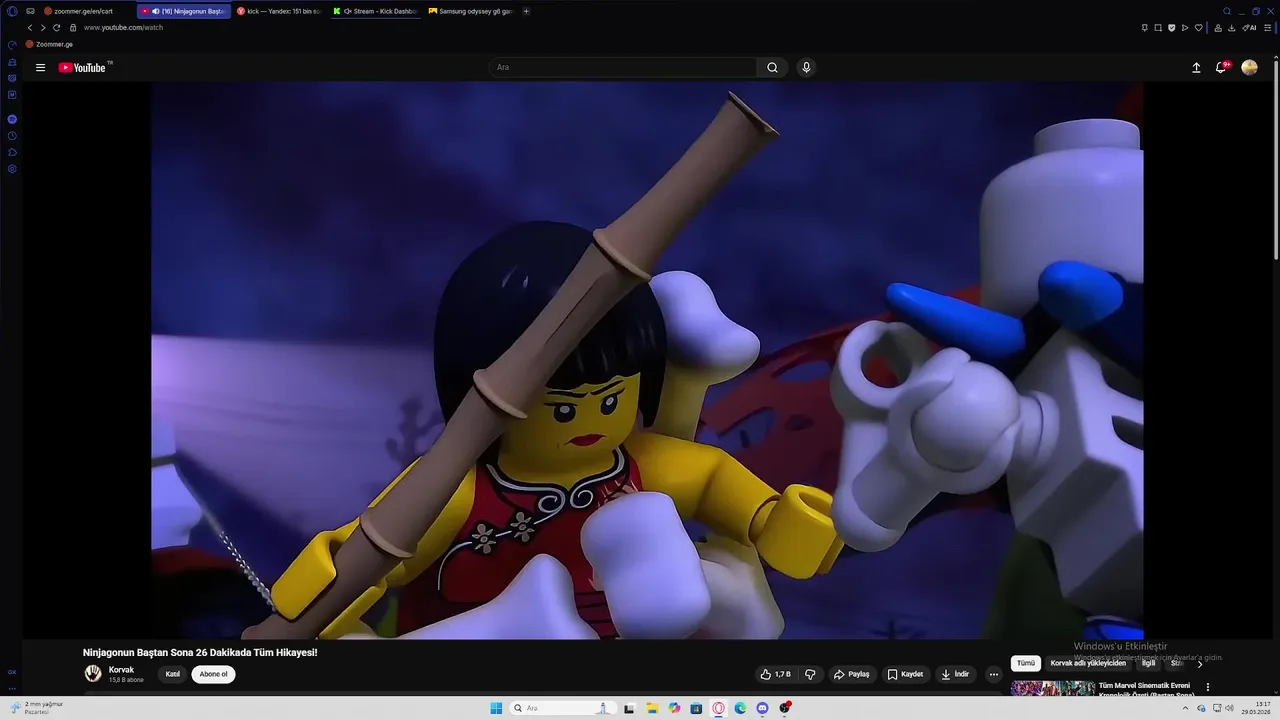The width and height of the screenshot is (1280, 720).
Task: Switch to the Samsung odyssey g6 tab
Action: coord(470,11)
